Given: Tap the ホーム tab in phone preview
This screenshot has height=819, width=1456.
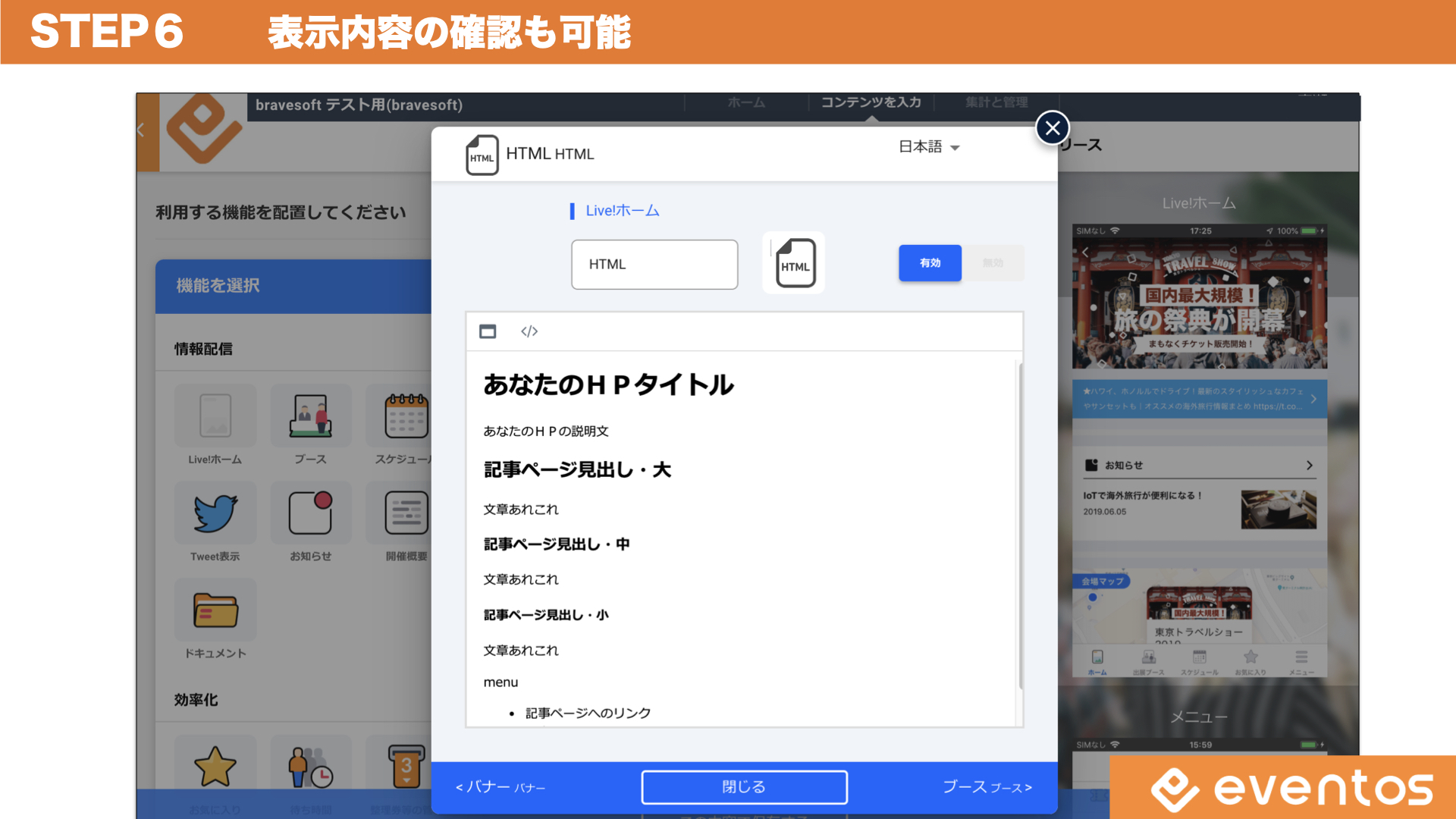Looking at the screenshot, I should click(x=1097, y=662).
